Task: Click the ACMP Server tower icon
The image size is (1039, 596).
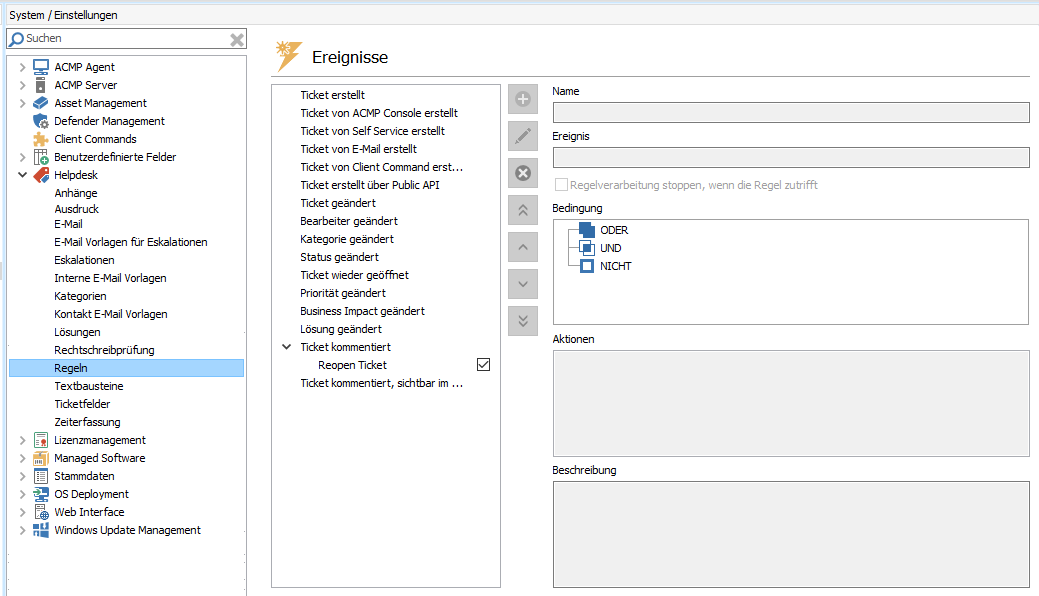Action: 40,85
